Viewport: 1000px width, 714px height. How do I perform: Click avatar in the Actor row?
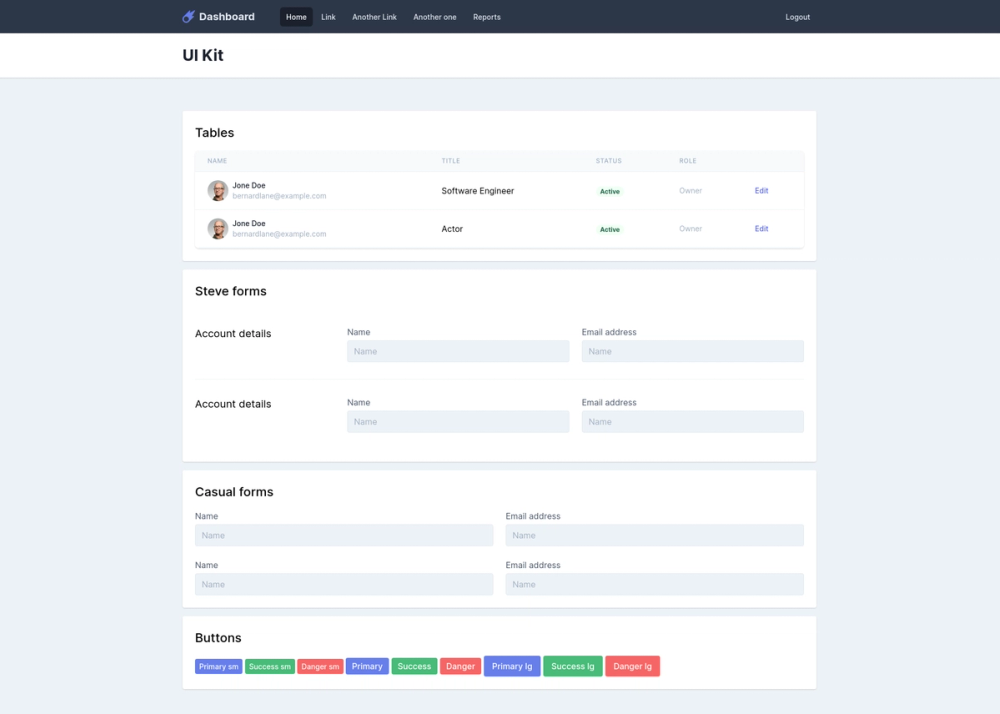217,229
